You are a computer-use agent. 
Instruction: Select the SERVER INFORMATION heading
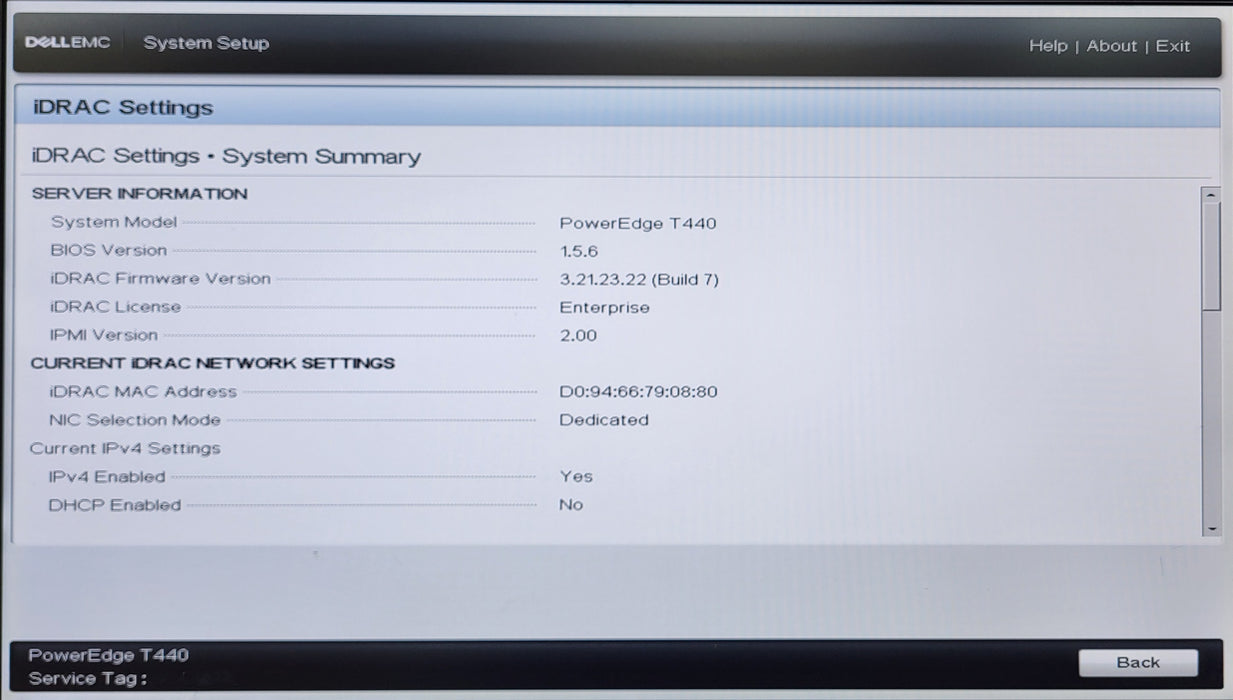139,194
